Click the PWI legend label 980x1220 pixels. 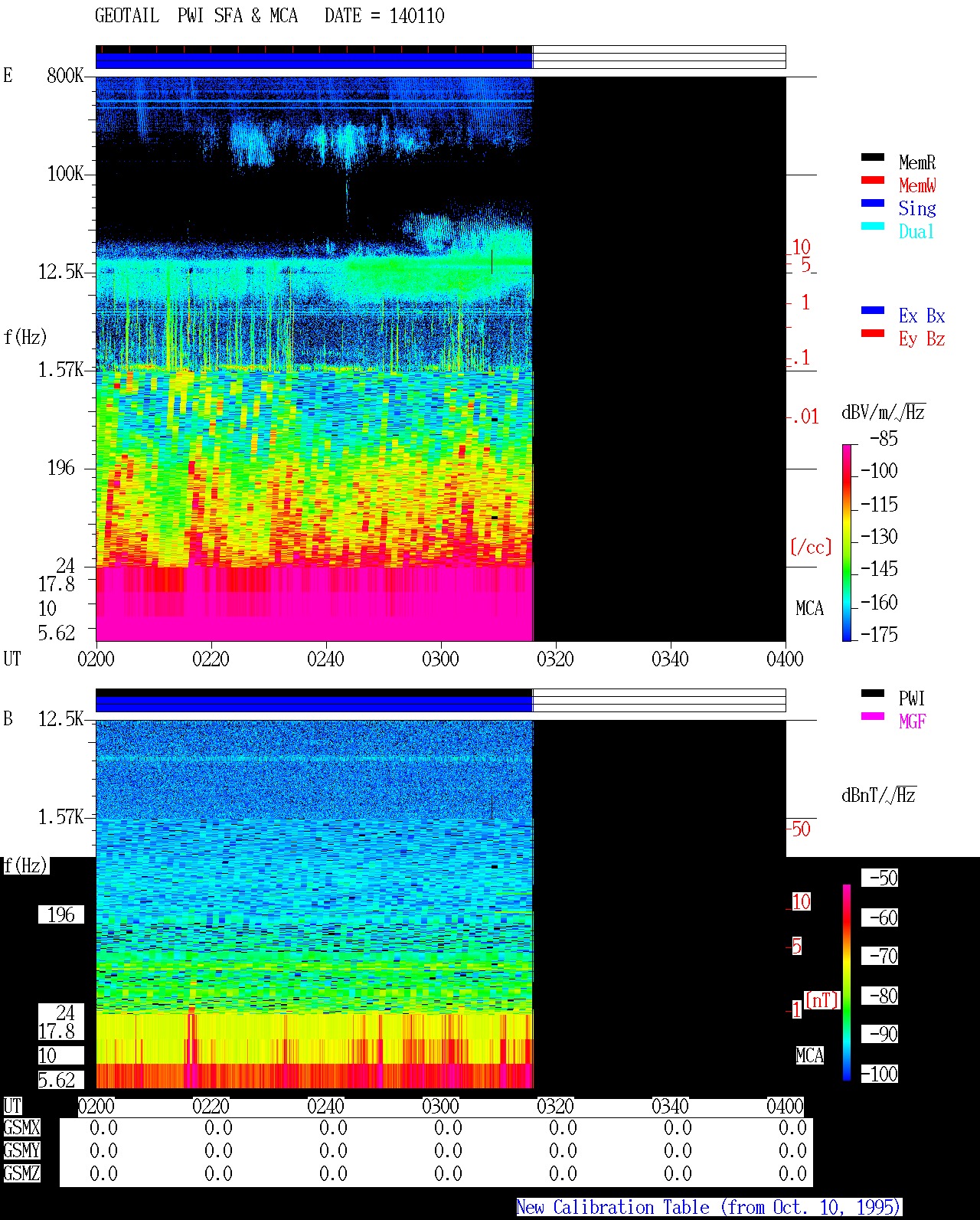pos(912,698)
